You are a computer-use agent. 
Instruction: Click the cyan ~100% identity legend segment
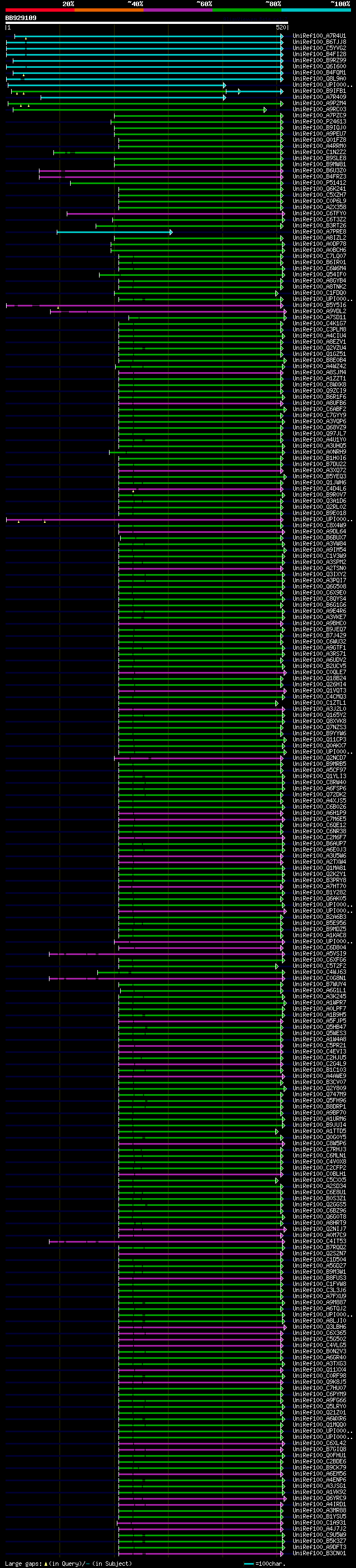click(x=316, y=10)
